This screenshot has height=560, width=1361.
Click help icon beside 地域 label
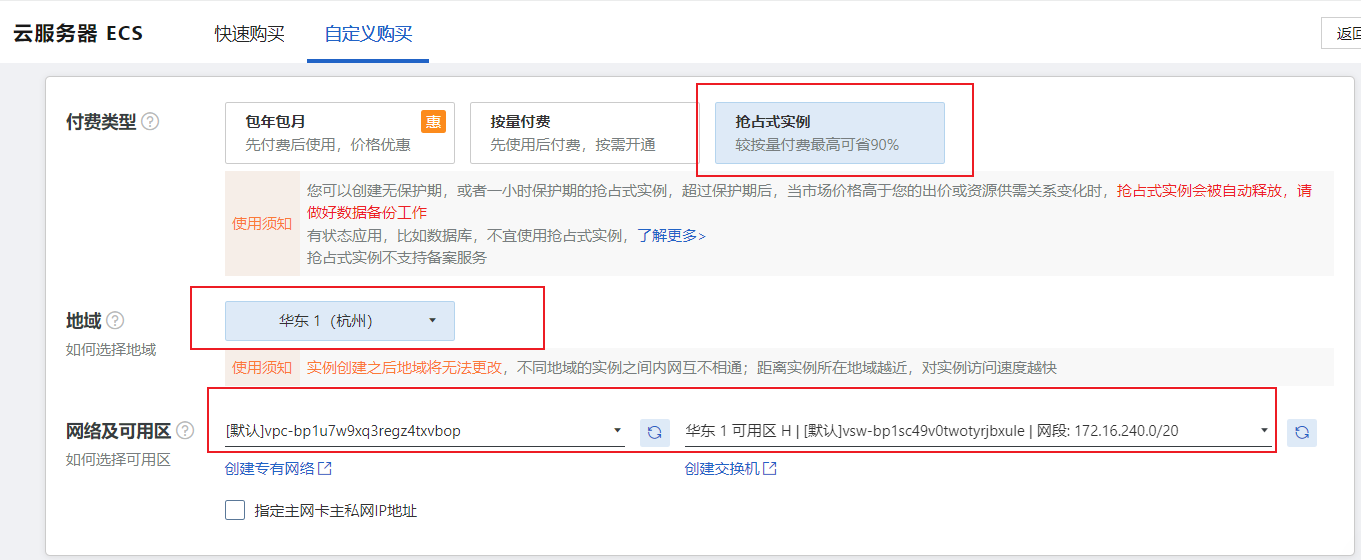pos(115,321)
